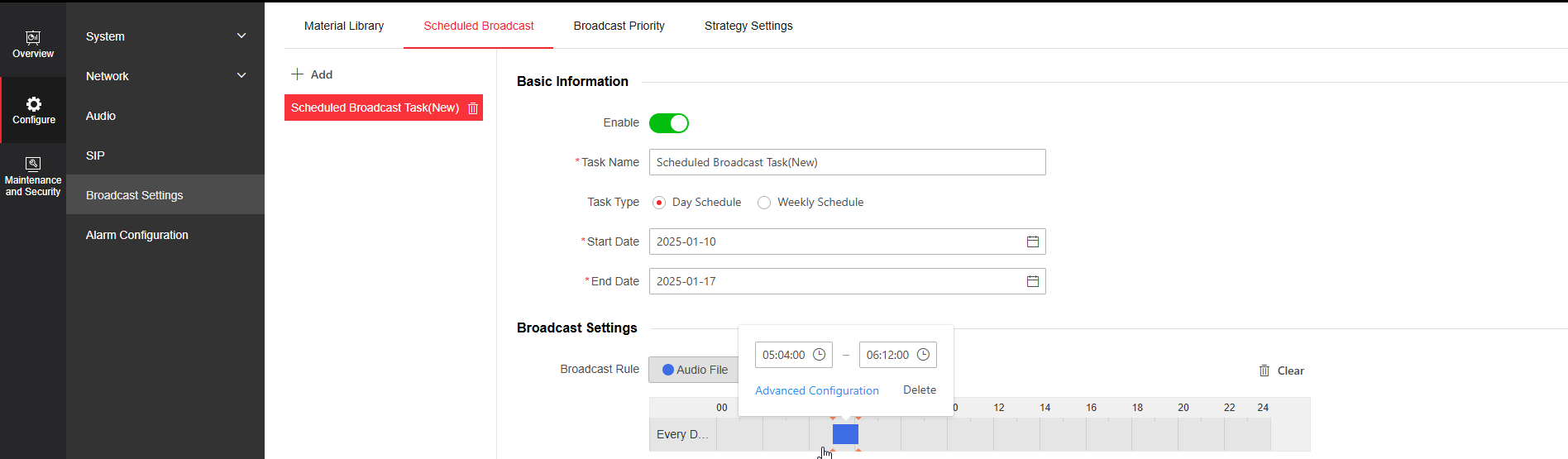Expand the Network menu chevron
Screen dimensions: 1568x459
241,76
